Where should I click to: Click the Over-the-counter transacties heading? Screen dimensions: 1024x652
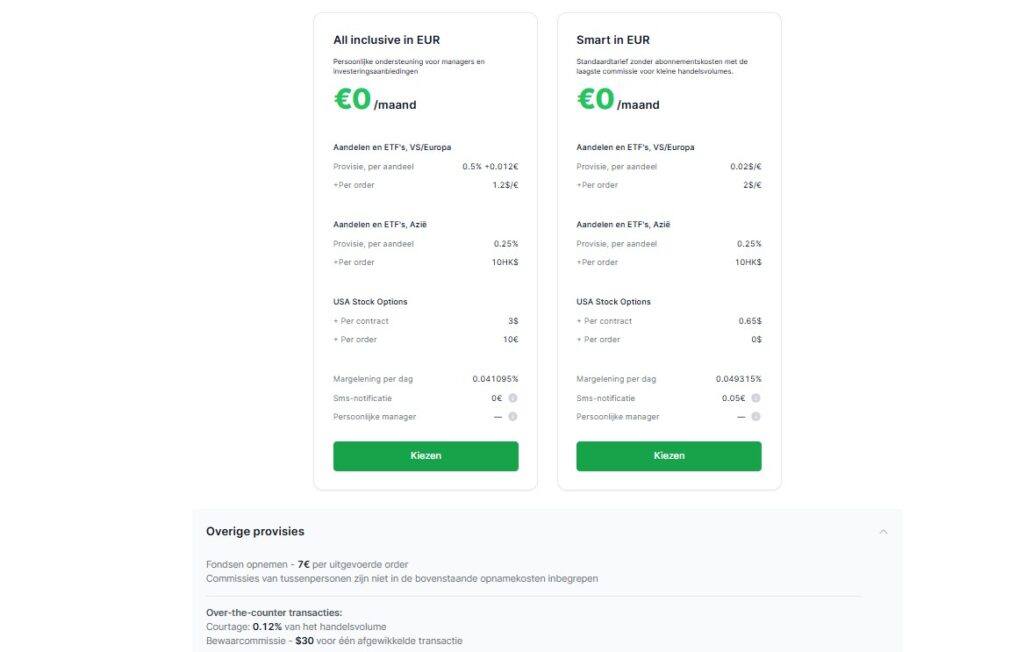273,614
